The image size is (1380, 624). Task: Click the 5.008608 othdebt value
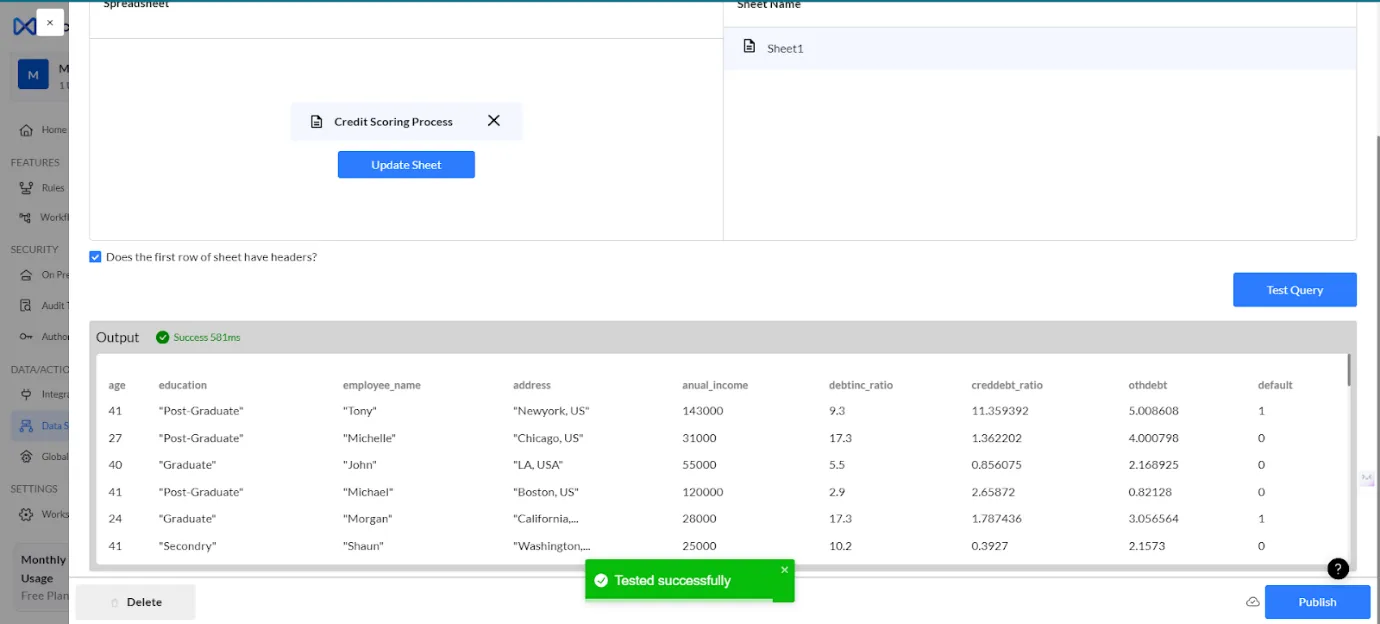pos(1154,411)
